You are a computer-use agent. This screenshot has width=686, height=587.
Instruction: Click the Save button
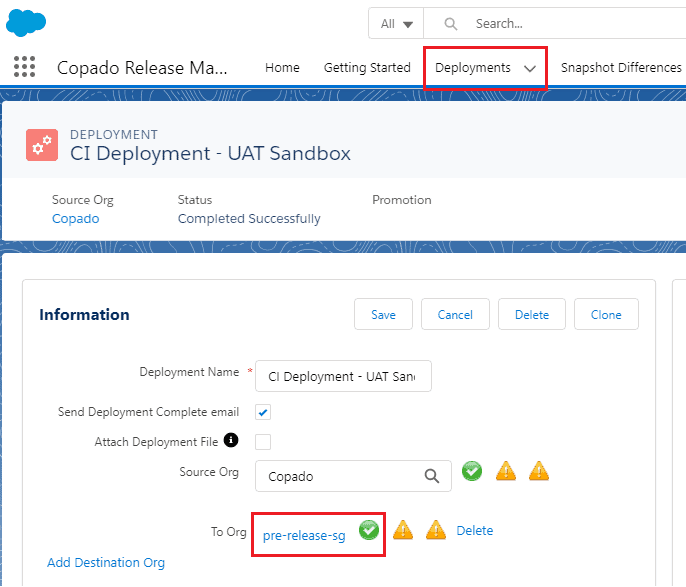[x=383, y=314]
